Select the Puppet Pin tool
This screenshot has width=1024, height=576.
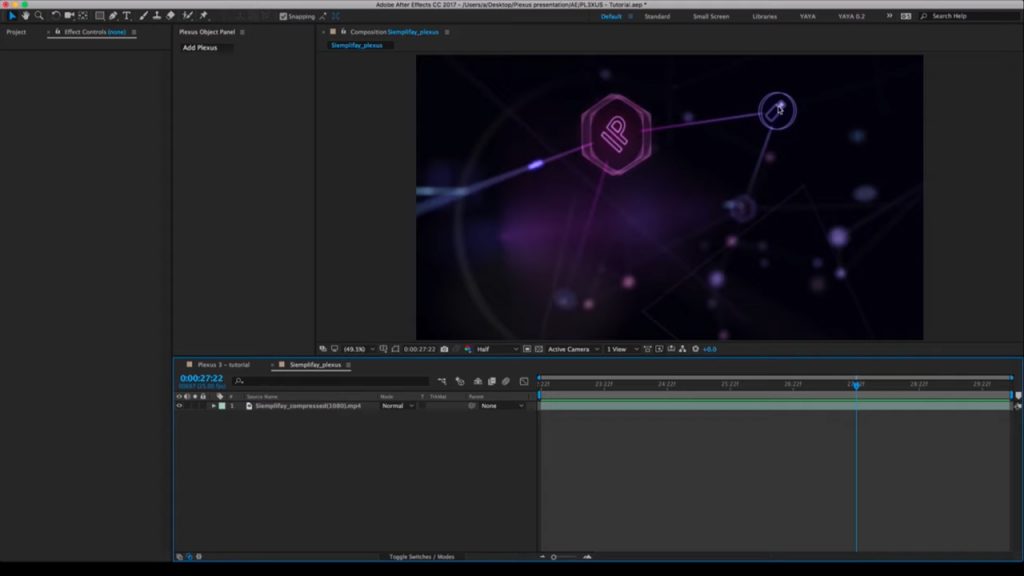(x=204, y=15)
